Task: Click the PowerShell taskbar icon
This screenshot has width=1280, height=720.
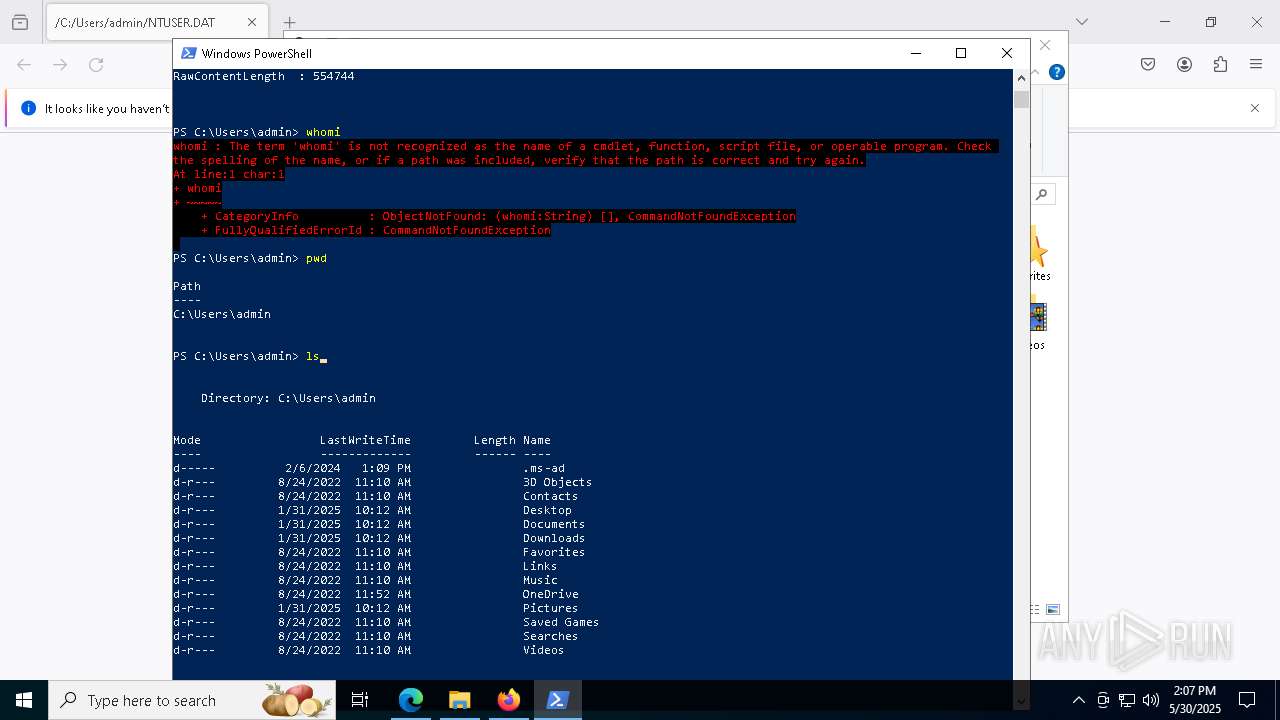Action: 557,700
